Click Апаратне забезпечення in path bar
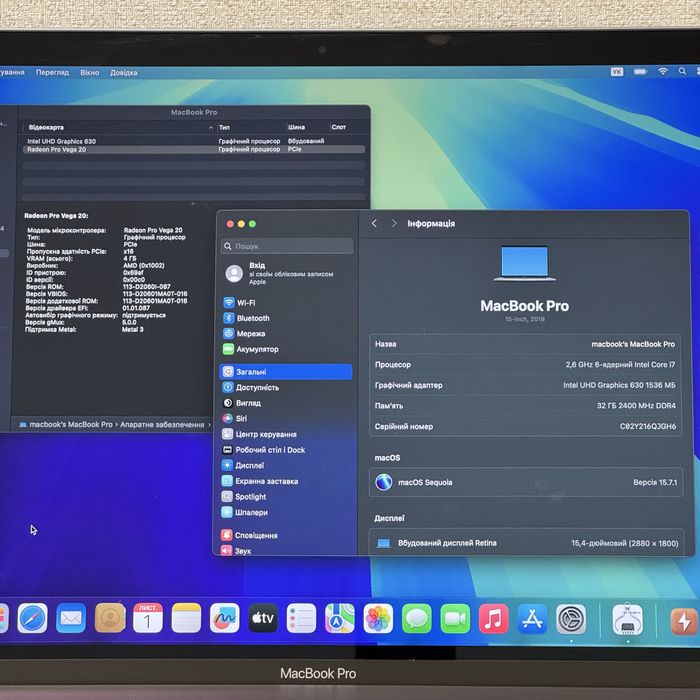This screenshot has width=700, height=700. click(162, 425)
